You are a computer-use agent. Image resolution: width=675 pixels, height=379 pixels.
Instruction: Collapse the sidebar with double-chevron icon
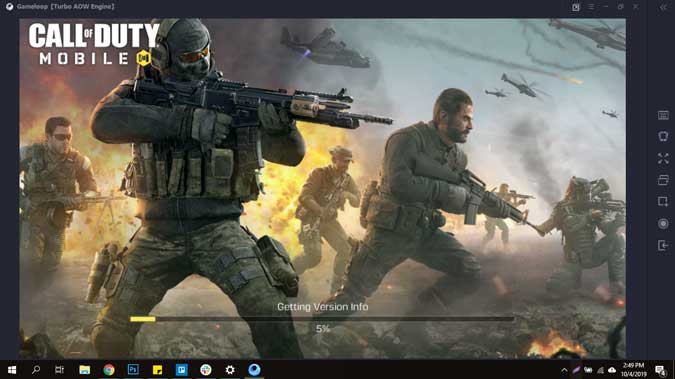point(663,7)
